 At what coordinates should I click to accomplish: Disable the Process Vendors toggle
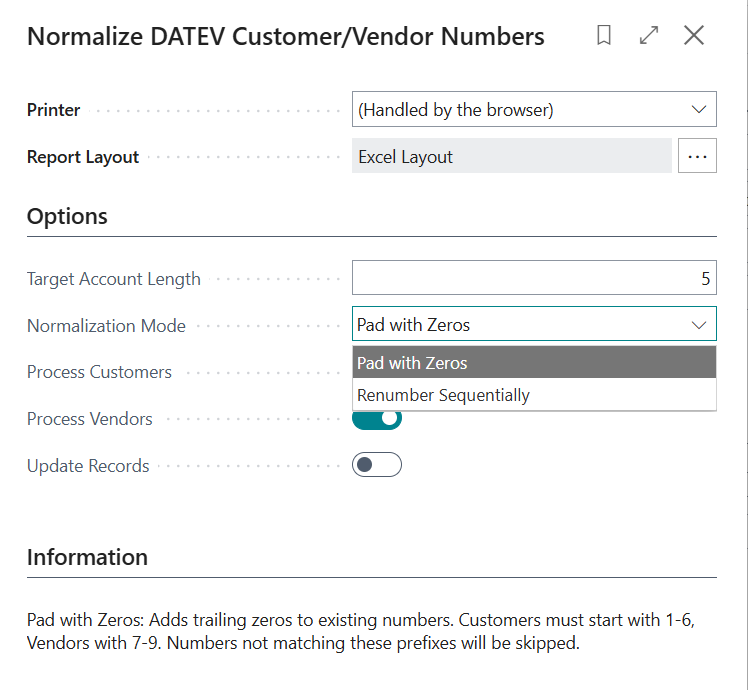pyautogui.click(x=377, y=419)
